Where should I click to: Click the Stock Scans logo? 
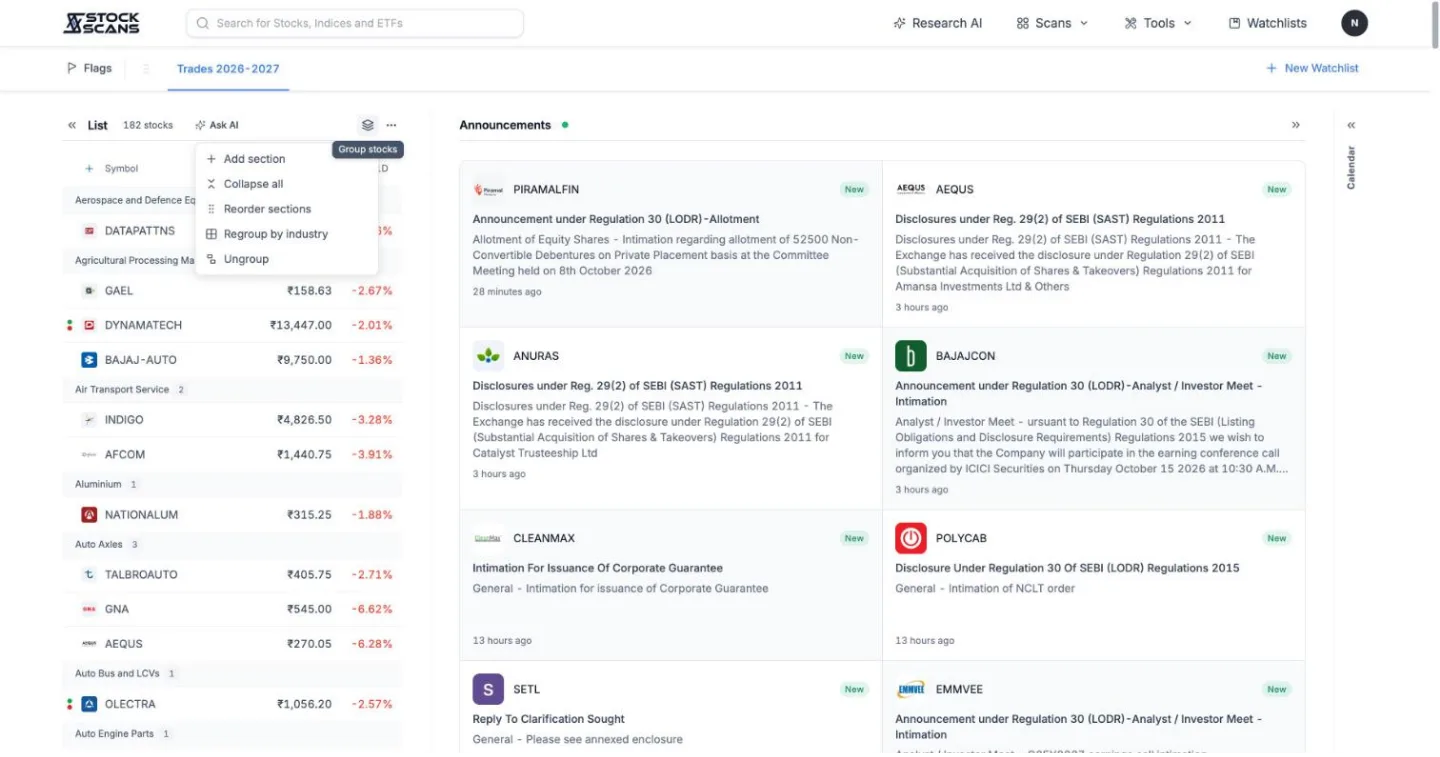click(101, 23)
